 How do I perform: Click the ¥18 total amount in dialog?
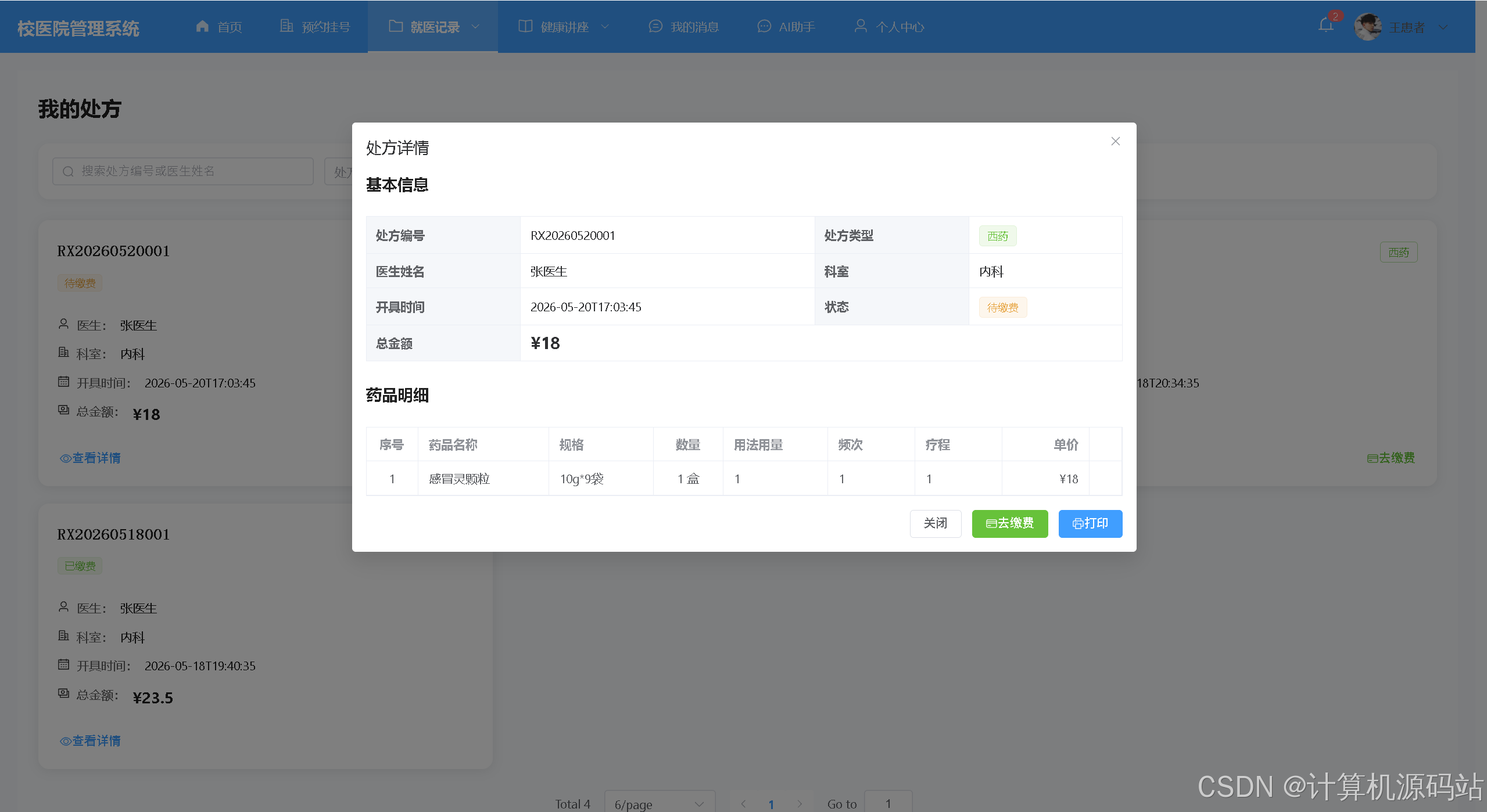click(x=545, y=343)
